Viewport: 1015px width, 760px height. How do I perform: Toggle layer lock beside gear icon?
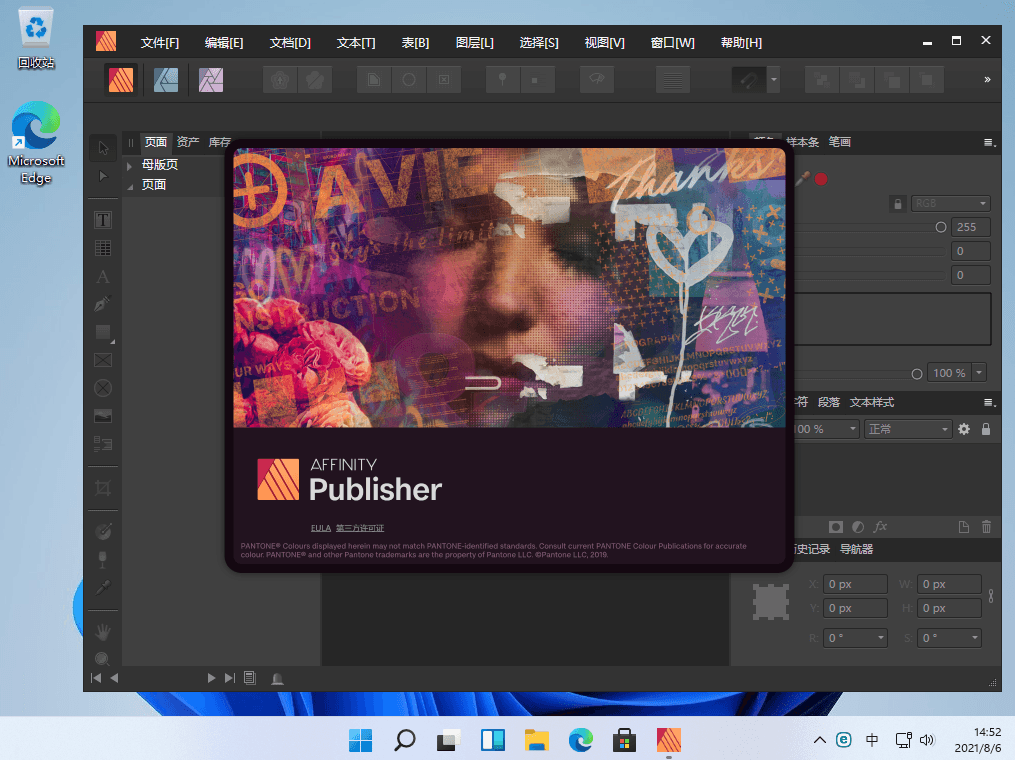986,429
